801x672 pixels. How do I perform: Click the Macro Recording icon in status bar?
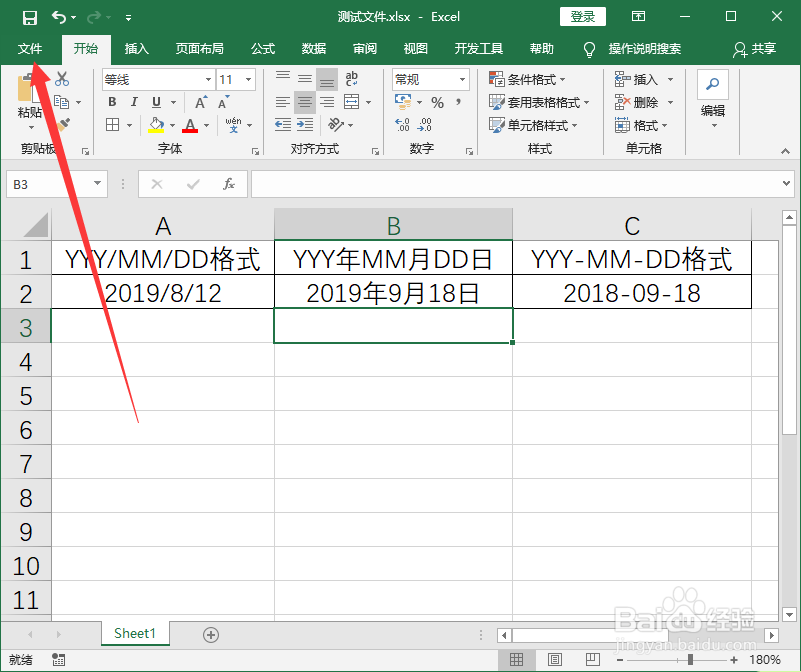(58, 660)
